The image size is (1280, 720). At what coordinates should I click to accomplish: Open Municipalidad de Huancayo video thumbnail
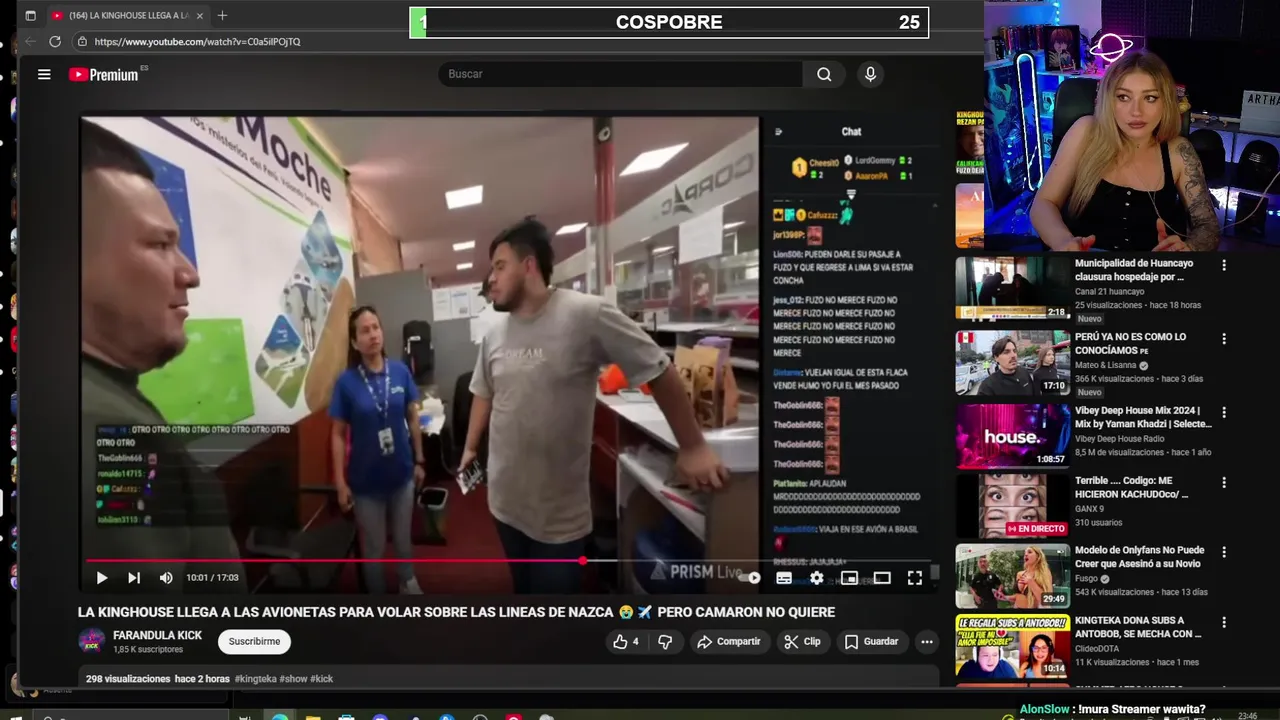[1012, 289]
